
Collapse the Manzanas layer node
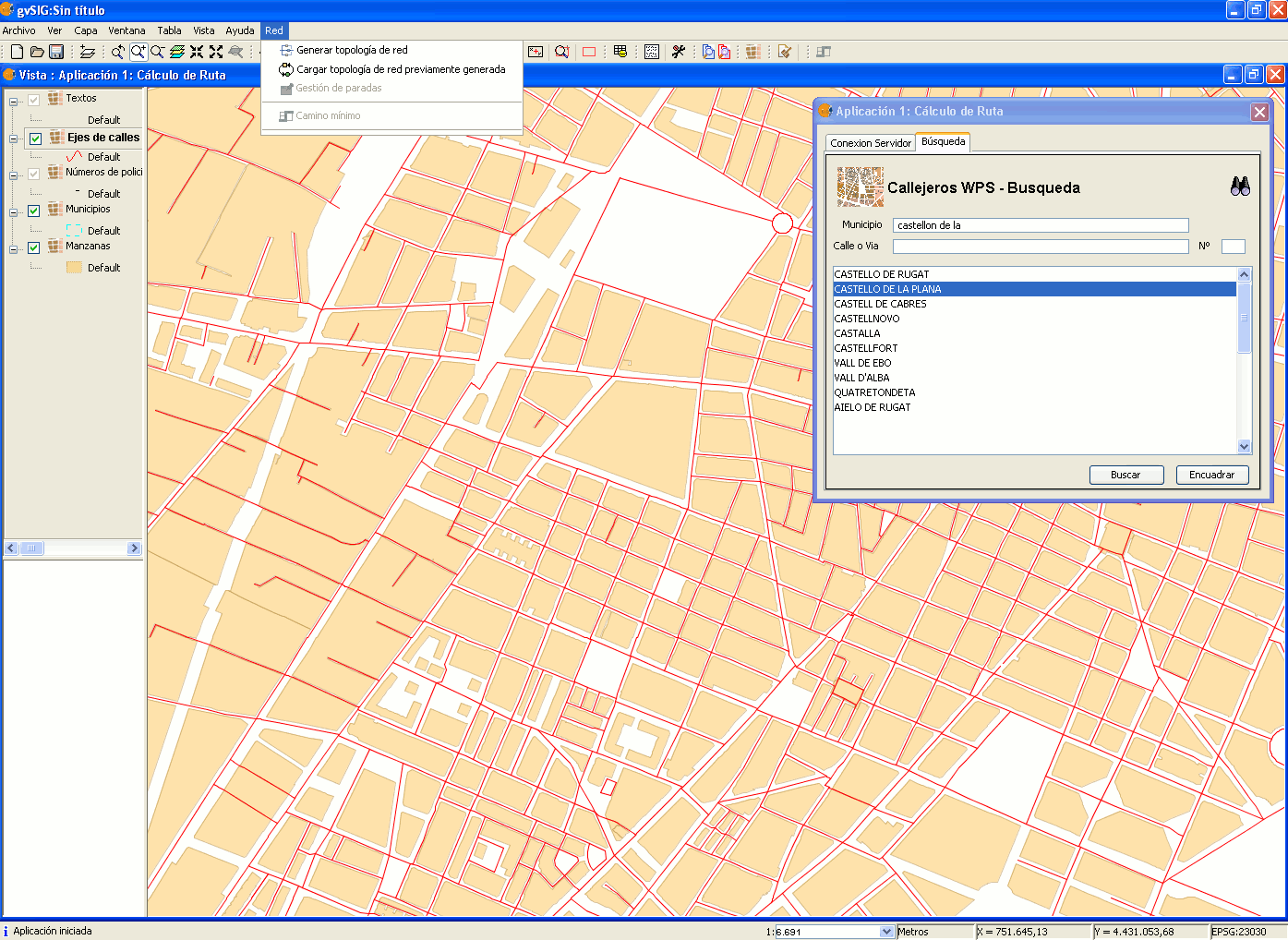point(13,249)
